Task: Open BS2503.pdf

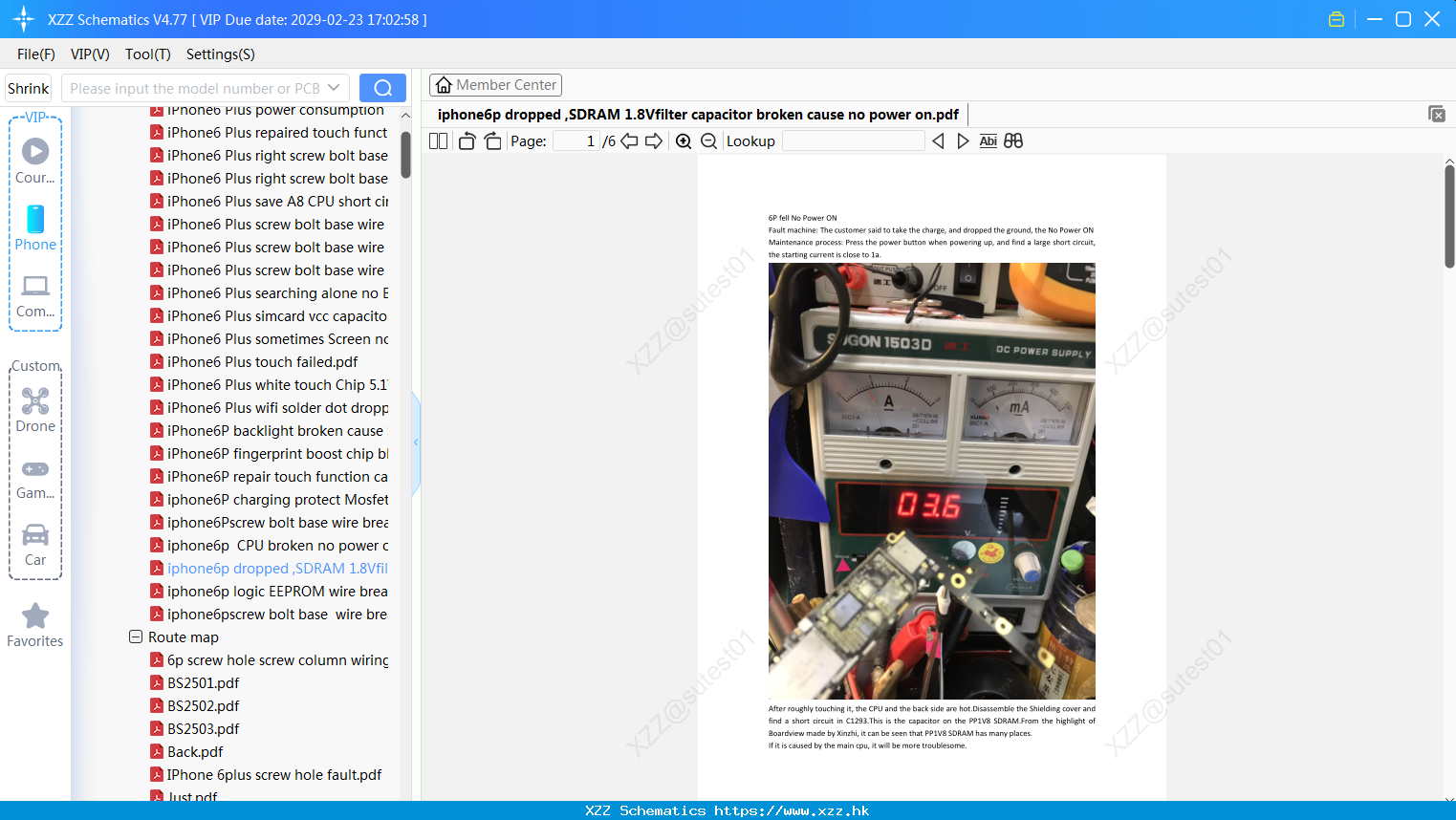Action: pos(195,728)
